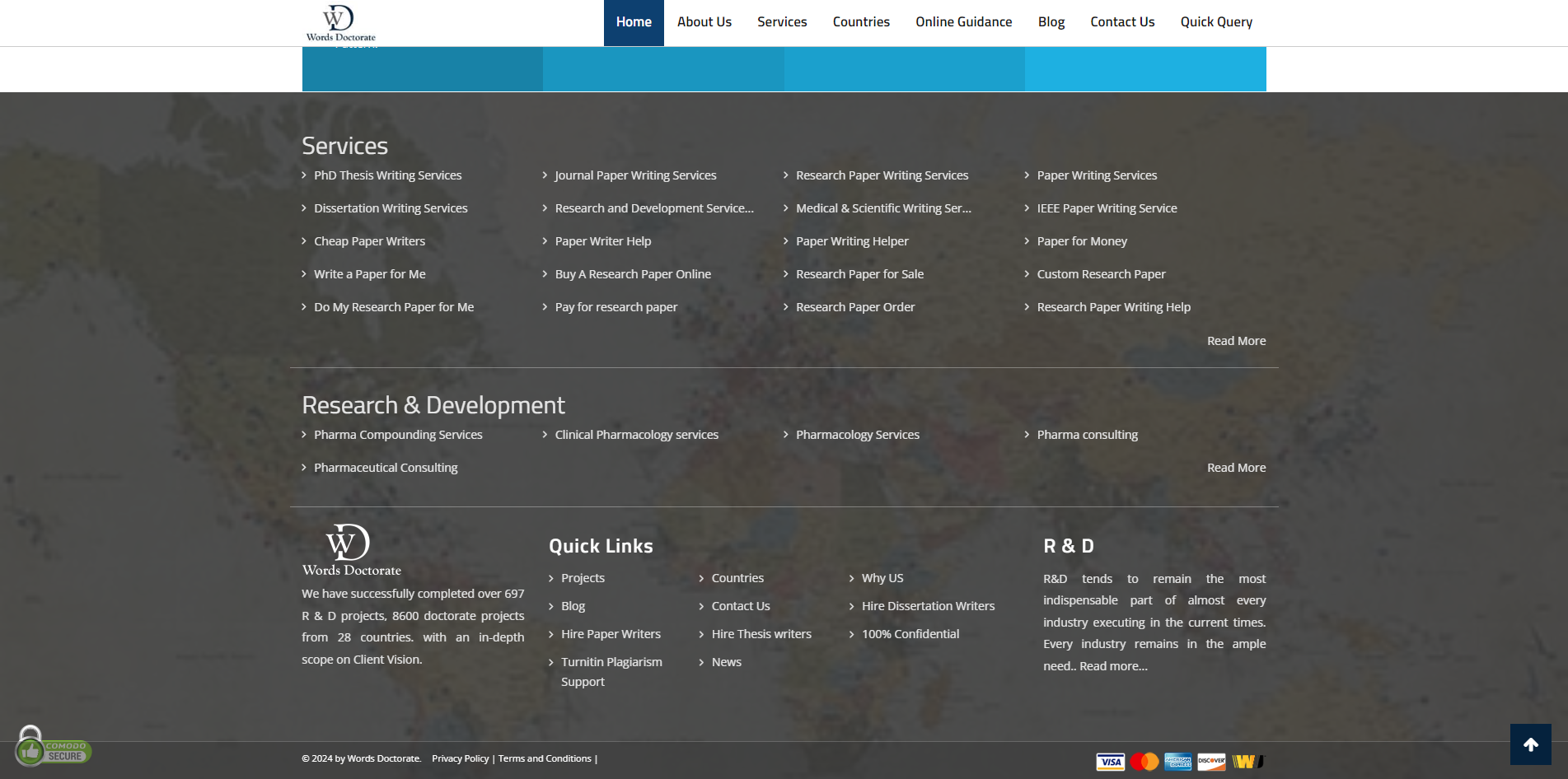Click Read More under Research & Development
Viewport: 1568px width, 779px height.
coord(1236,468)
